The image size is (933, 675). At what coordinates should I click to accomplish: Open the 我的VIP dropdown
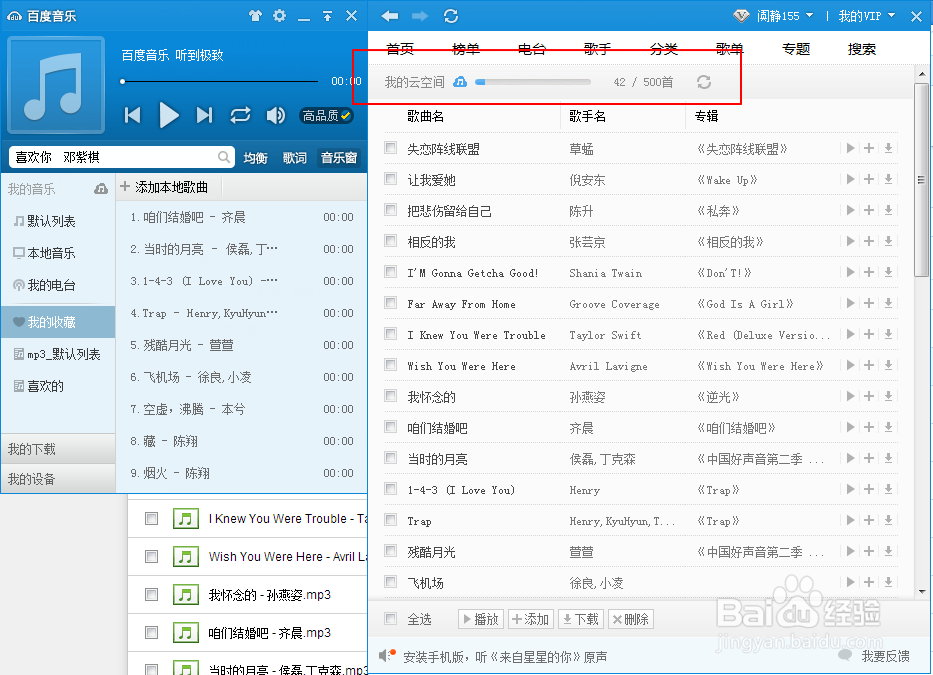coord(866,16)
